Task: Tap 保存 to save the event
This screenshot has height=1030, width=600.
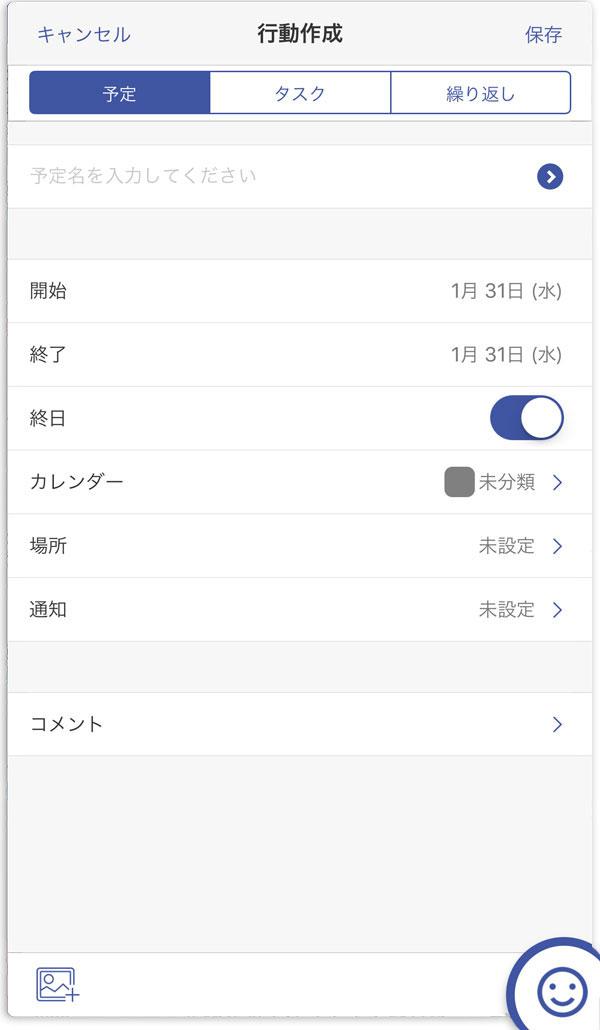Action: coord(543,34)
